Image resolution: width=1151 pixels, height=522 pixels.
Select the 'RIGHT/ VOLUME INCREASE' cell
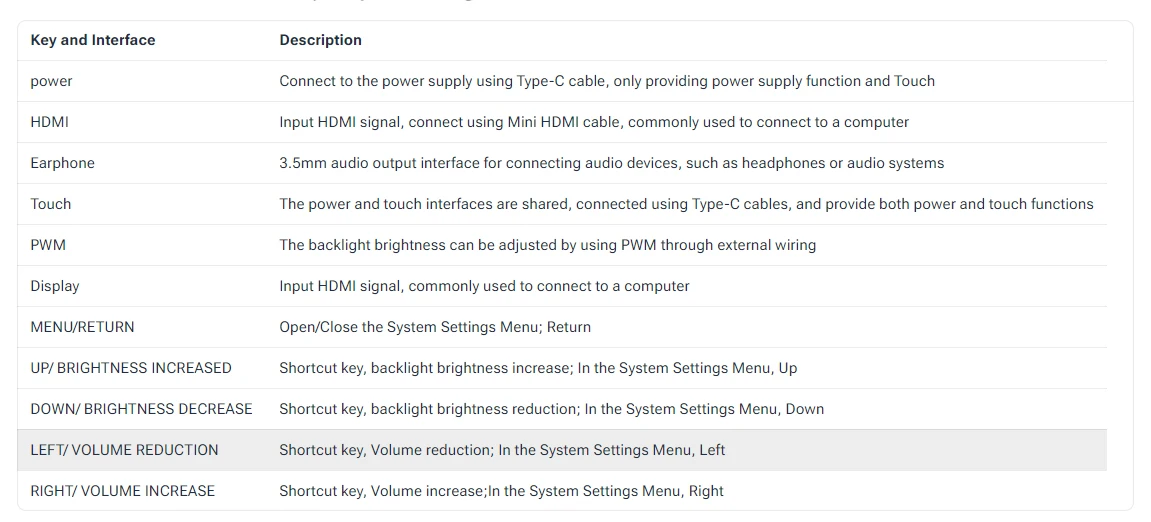pos(123,492)
